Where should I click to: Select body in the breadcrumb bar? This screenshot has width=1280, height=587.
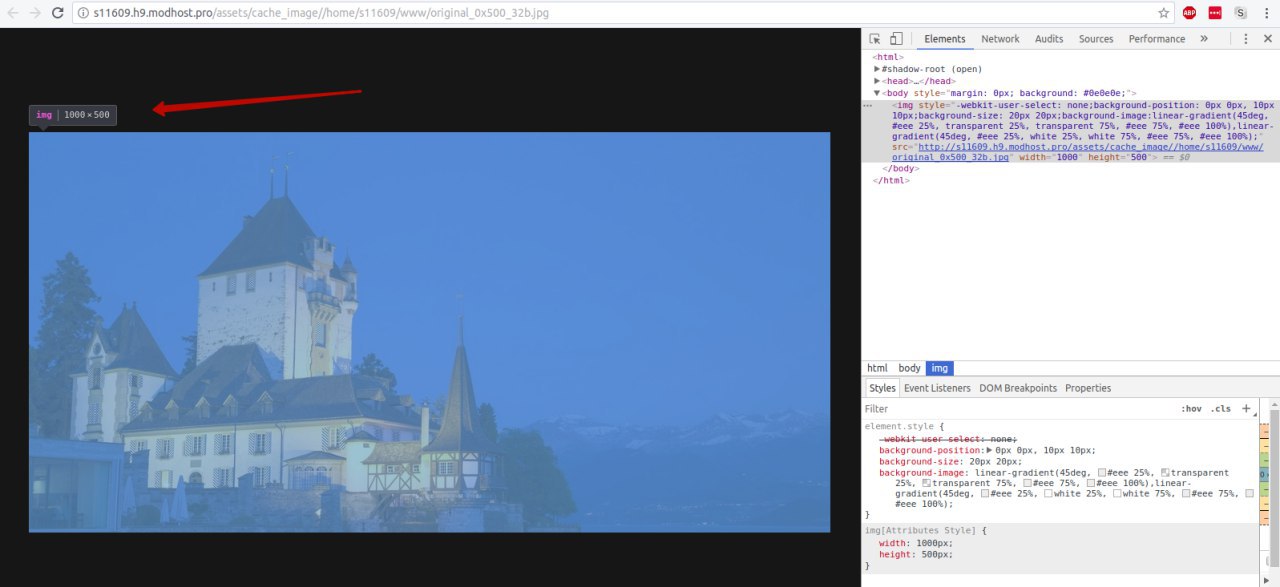pos(909,368)
